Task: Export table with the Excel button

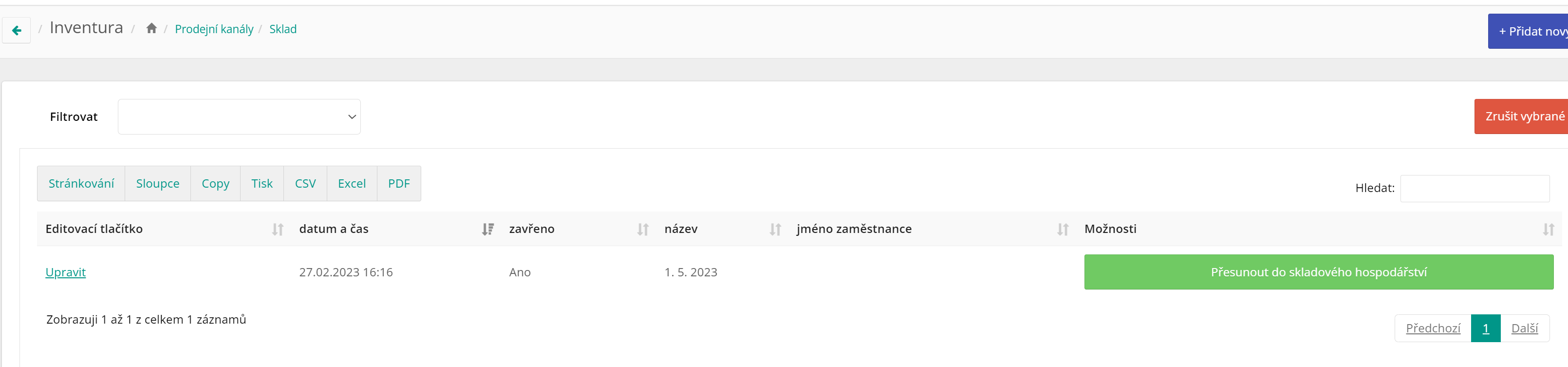Action: pos(352,183)
